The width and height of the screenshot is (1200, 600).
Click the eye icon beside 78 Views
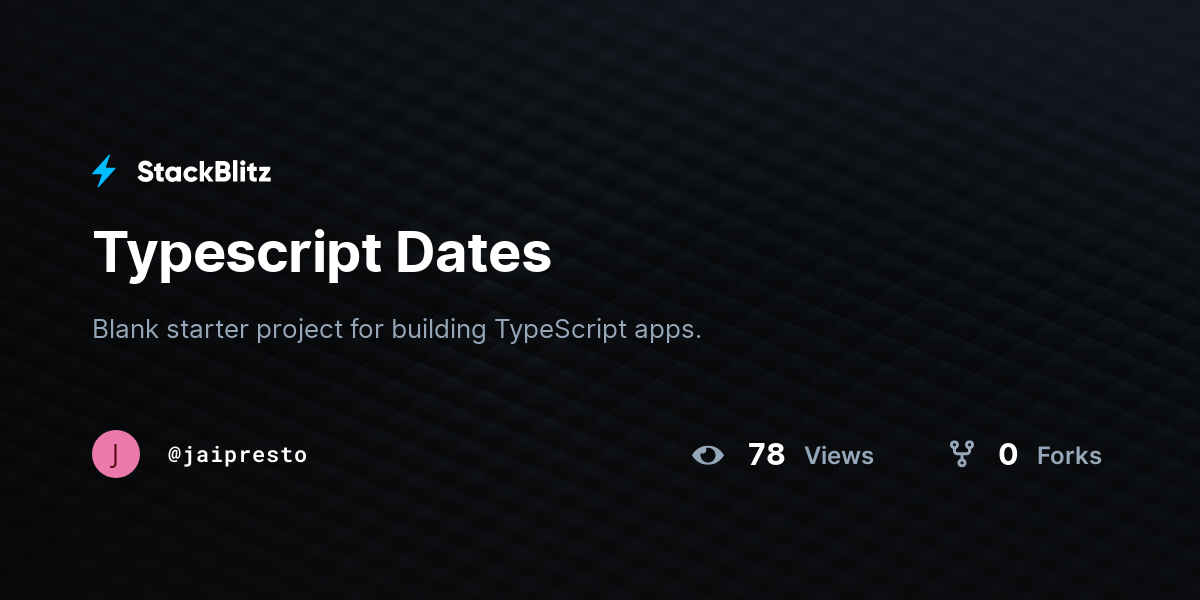(x=708, y=456)
